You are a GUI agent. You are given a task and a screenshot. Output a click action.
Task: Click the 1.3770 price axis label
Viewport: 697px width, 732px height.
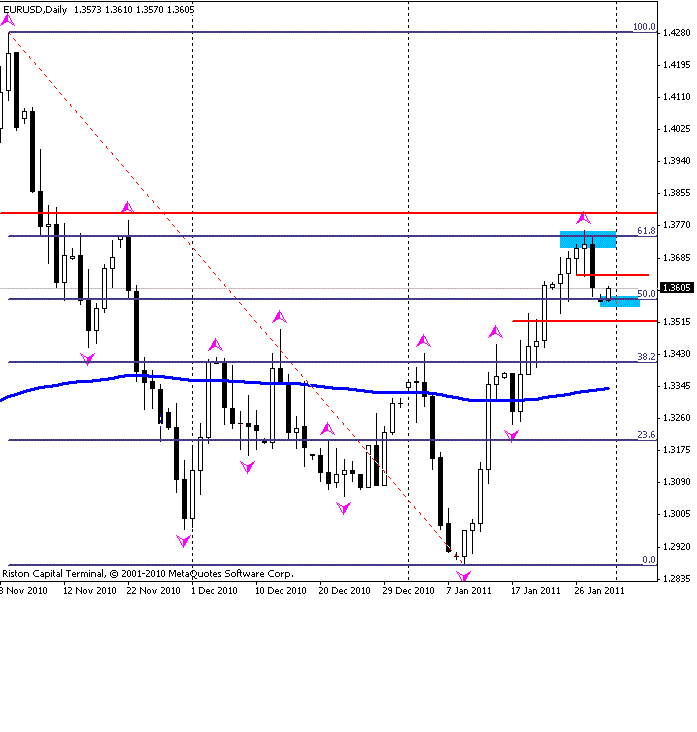pyautogui.click(x=676, y=225)
